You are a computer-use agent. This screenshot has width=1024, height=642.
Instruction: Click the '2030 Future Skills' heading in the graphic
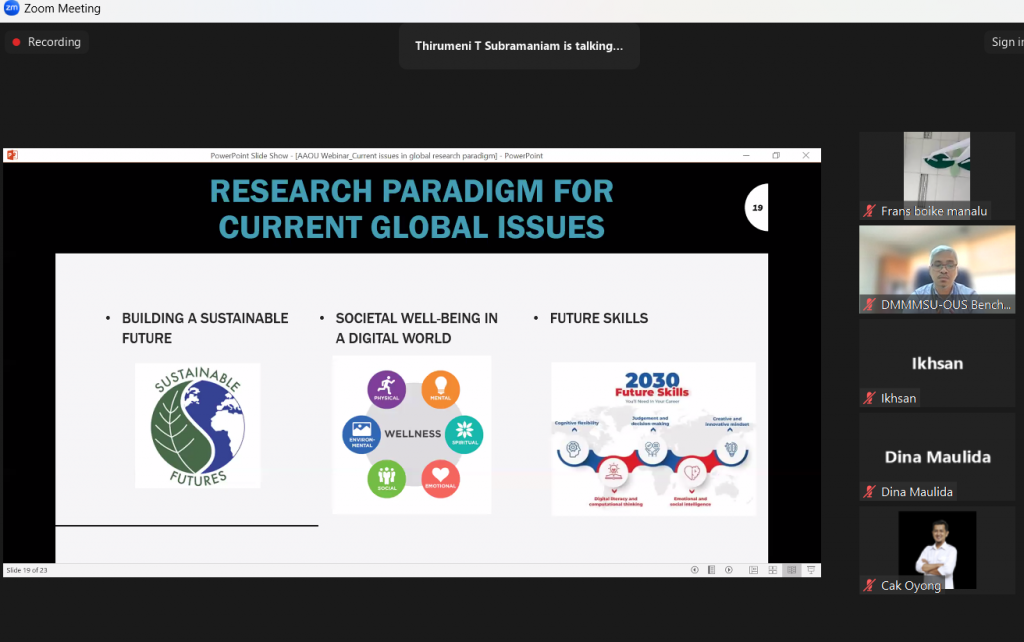tap(652, 385)
